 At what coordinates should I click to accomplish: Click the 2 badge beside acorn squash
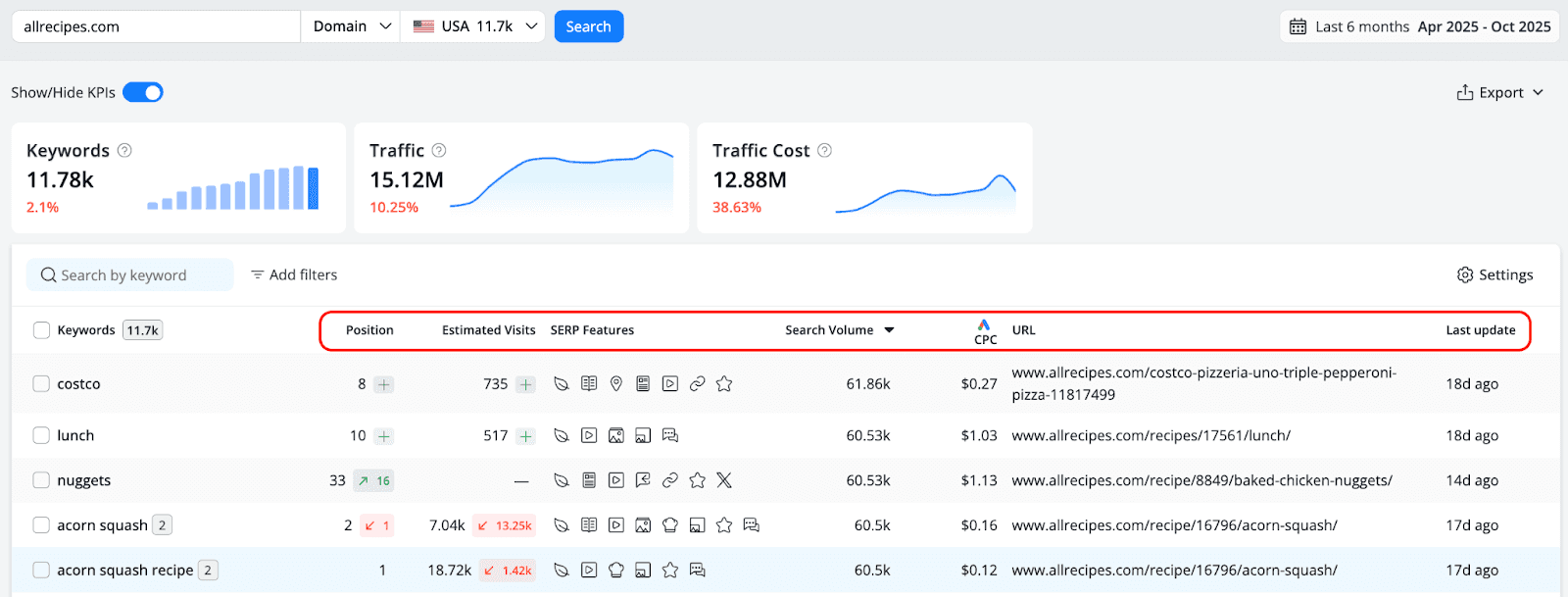point(163,525)
